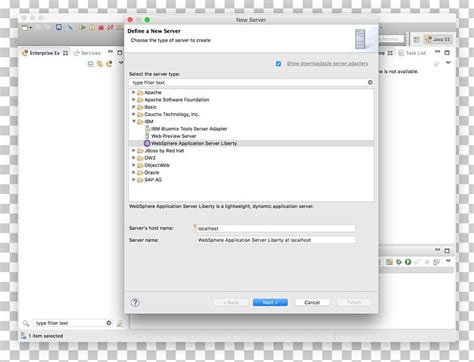Open the Task List view menu arrow
The height and width of the screenshot is (362, 474).
(x=448, y=62)
